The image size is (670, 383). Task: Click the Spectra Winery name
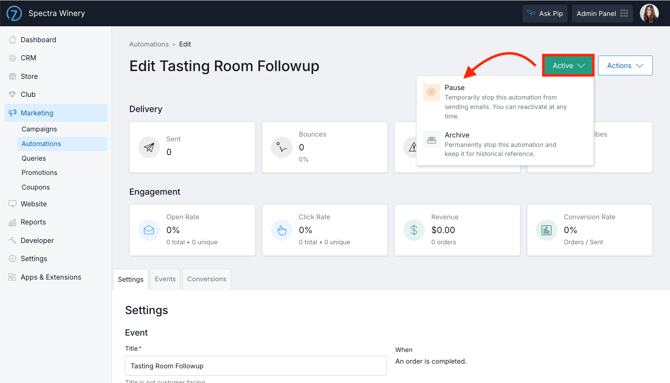(x=57, y=13)
